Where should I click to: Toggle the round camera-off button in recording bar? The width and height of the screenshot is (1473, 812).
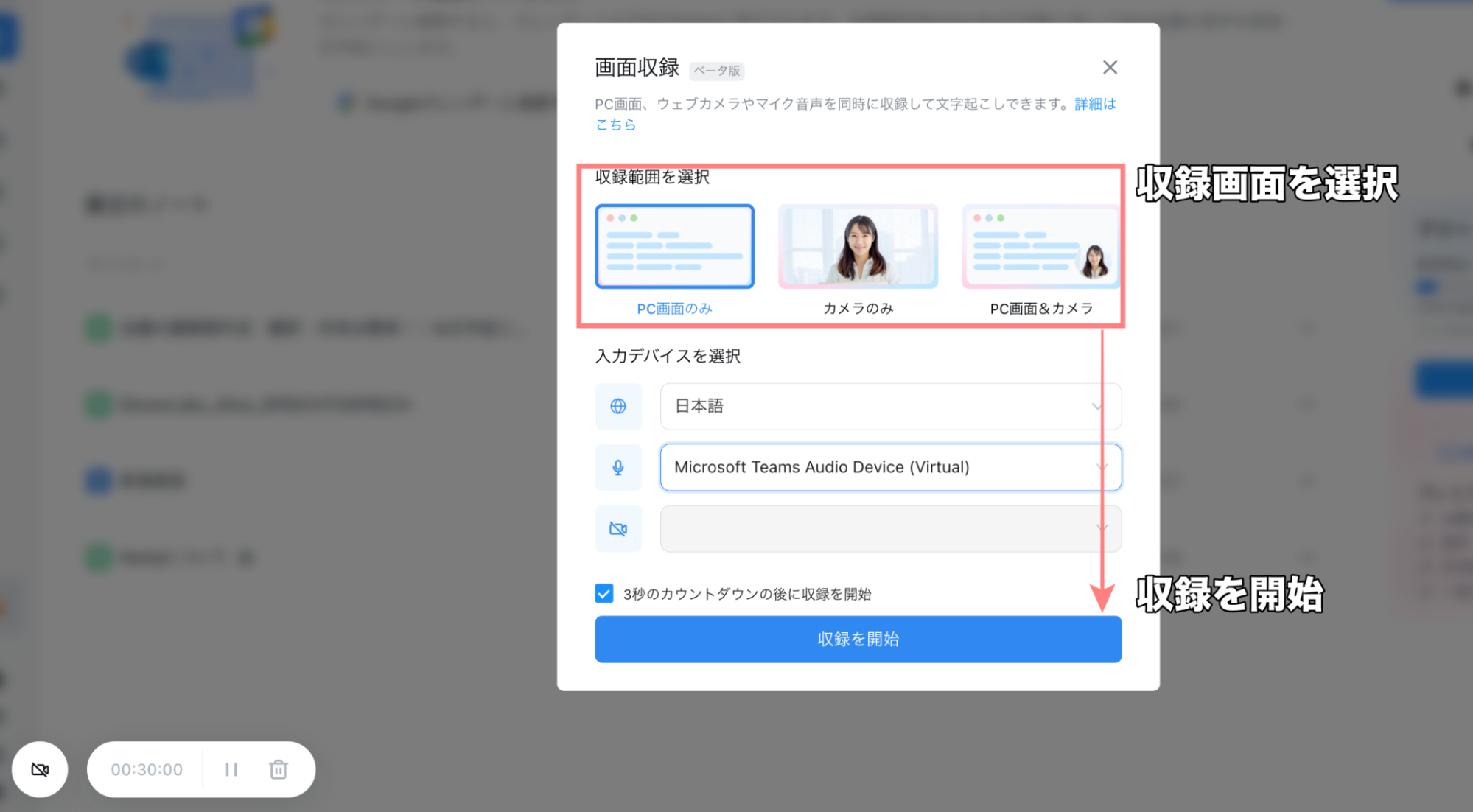pos(40,769)
